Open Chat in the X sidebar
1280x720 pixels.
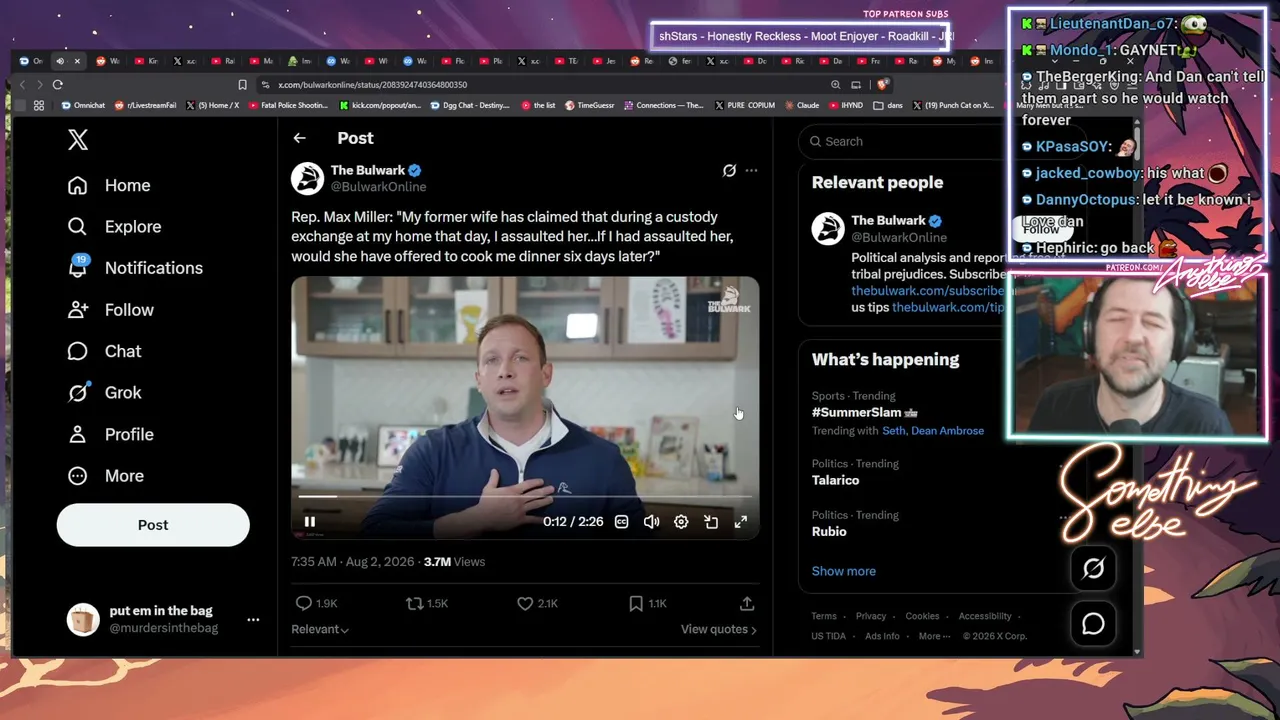104,351
